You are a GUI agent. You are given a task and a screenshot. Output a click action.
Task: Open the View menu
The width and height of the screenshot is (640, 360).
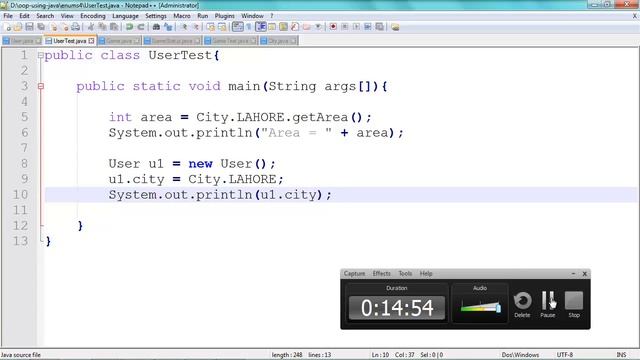click(67, 16)
